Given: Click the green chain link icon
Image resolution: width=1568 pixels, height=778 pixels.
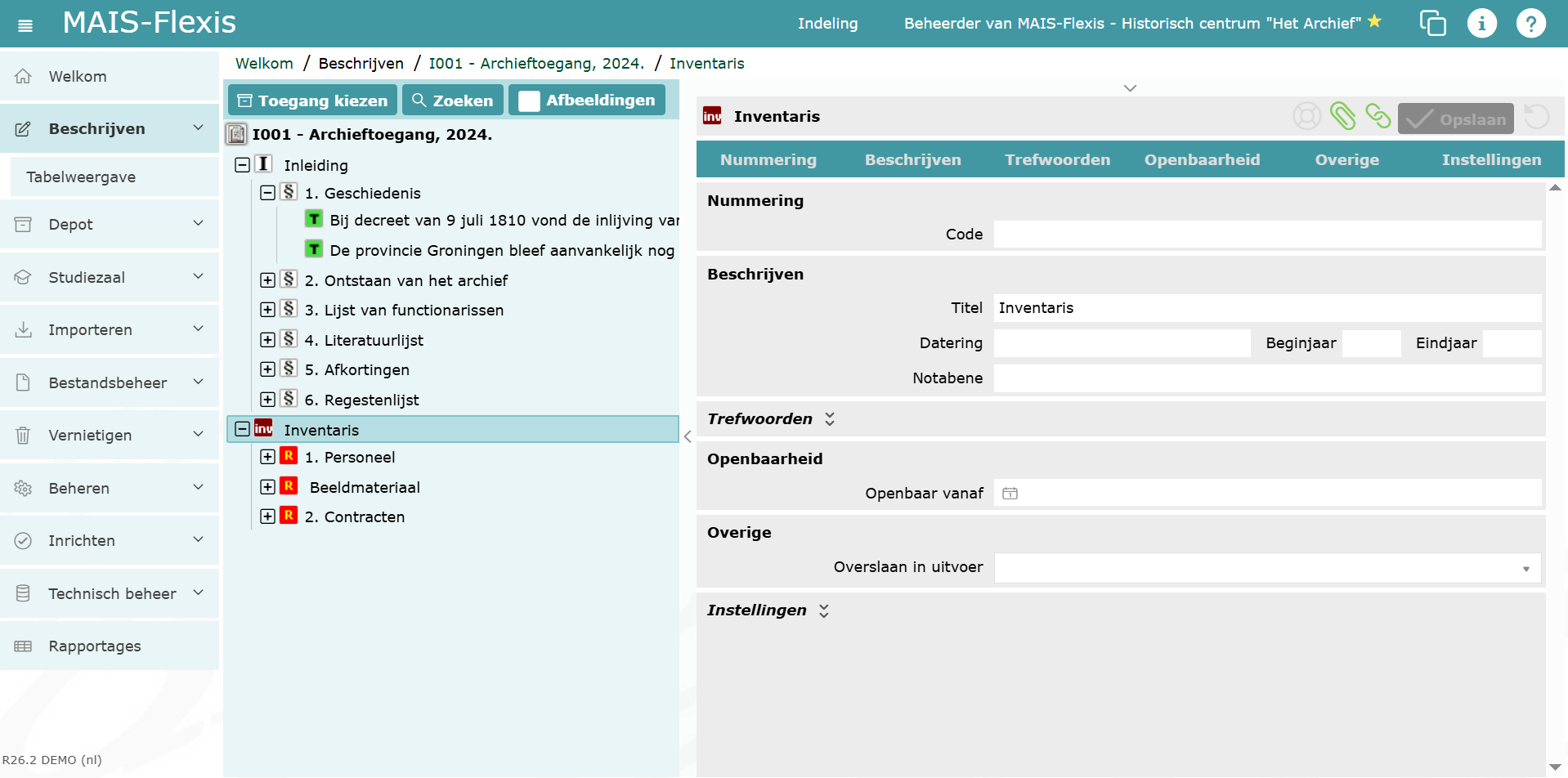Looking at the screenshot, I should click(1378, 116).
